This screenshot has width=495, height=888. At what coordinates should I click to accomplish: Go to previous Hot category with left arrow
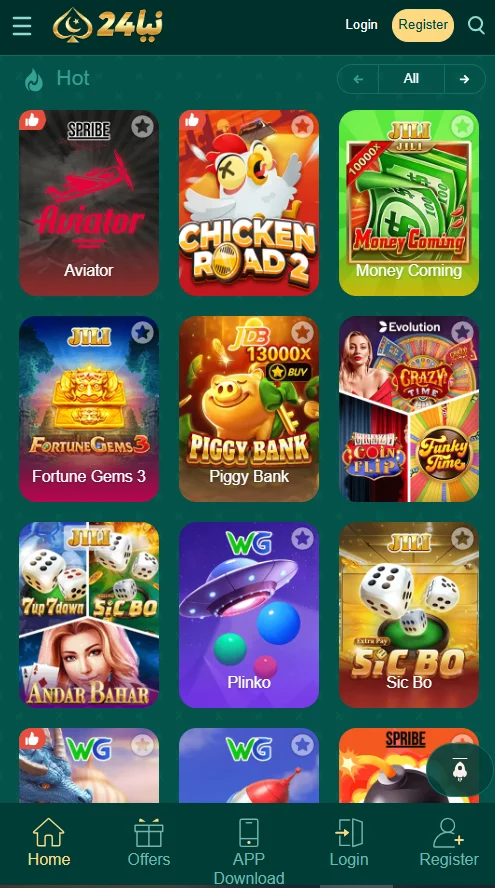358,79
